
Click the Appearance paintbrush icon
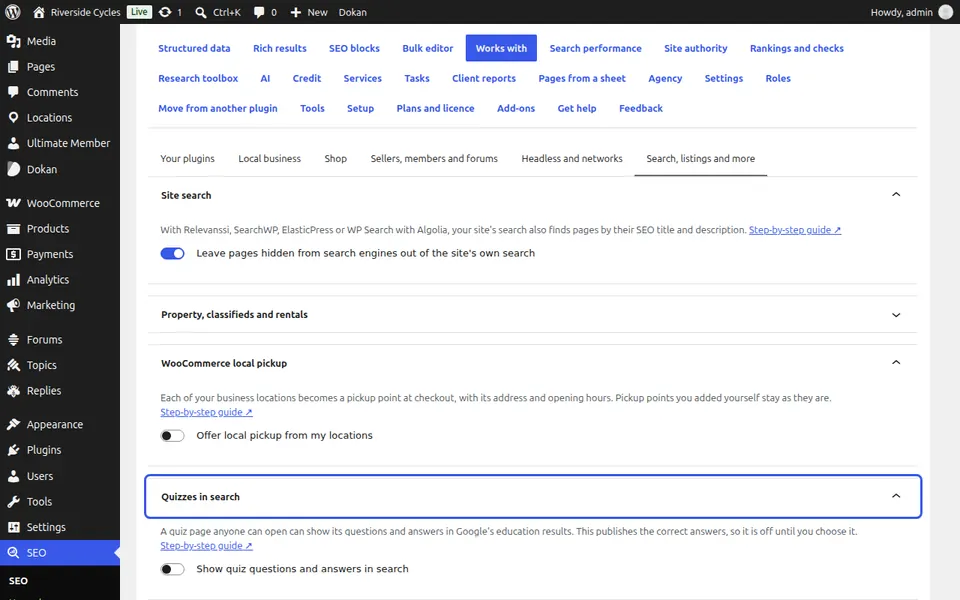[13, 424]
